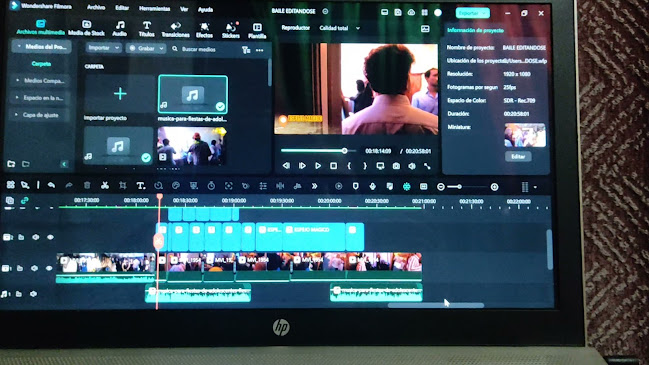Select the crop tool in timeline toolbar

coord(123,185)
